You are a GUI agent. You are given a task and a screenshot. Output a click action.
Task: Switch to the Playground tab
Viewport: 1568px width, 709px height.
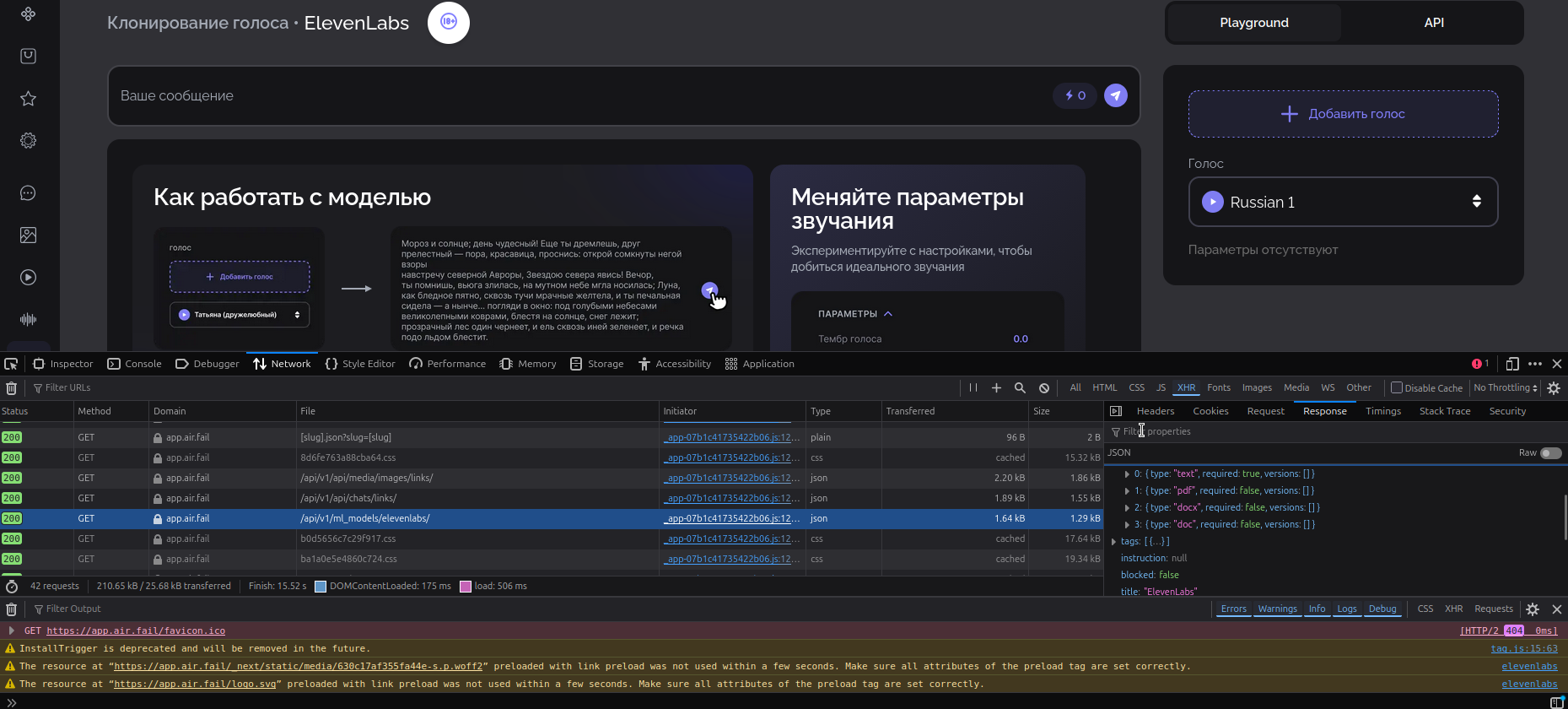click(1254, 23)
